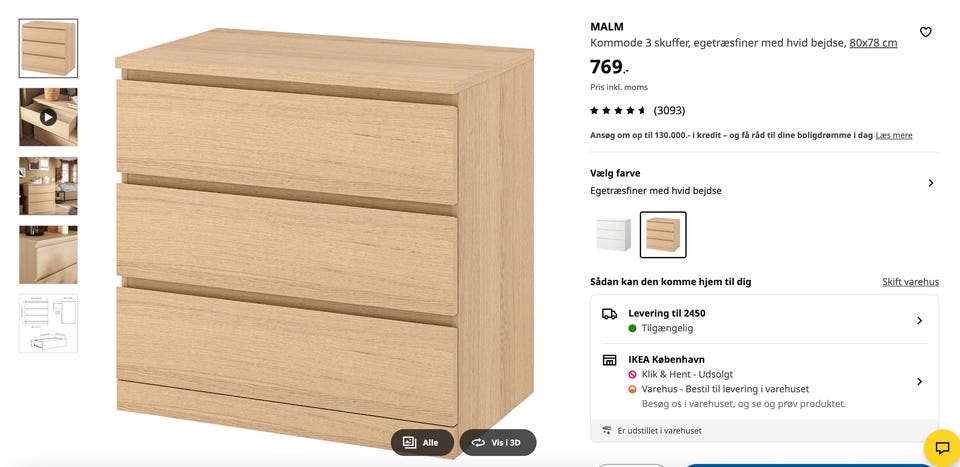
Task: Click the delivery truck icon
Action: tap(609, 313)
